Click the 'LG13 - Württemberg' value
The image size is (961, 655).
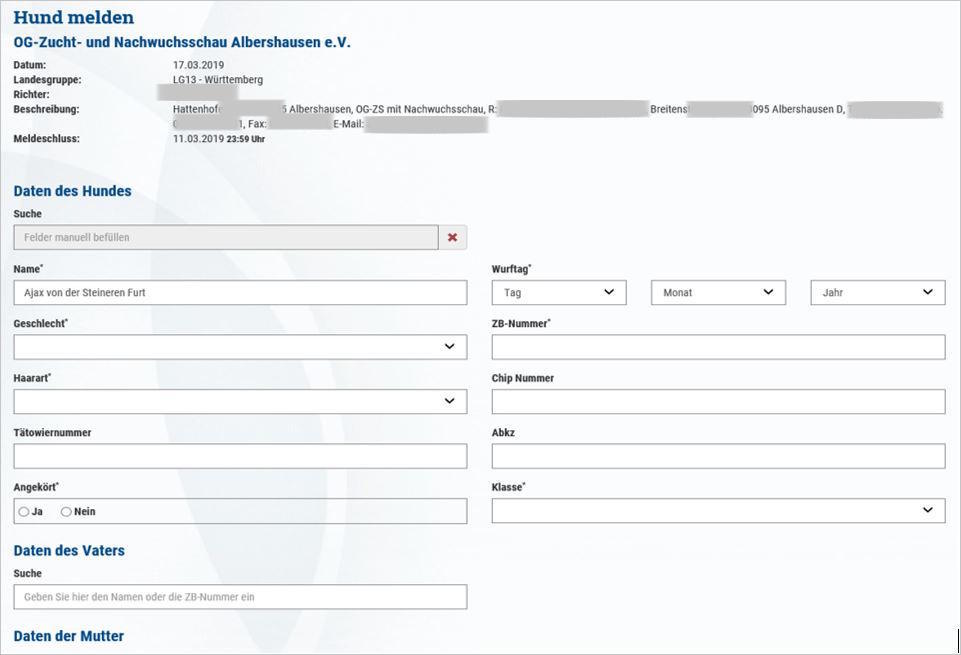(218, 80)
